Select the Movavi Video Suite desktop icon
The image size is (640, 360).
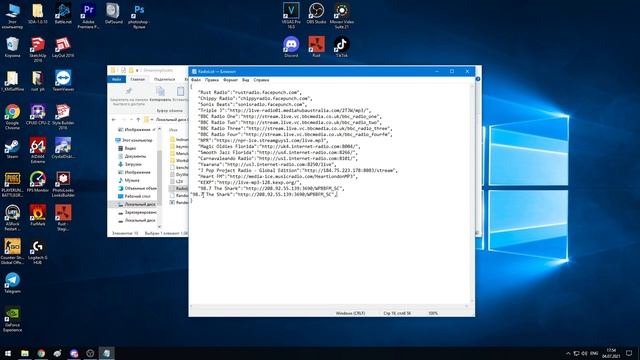342,16
